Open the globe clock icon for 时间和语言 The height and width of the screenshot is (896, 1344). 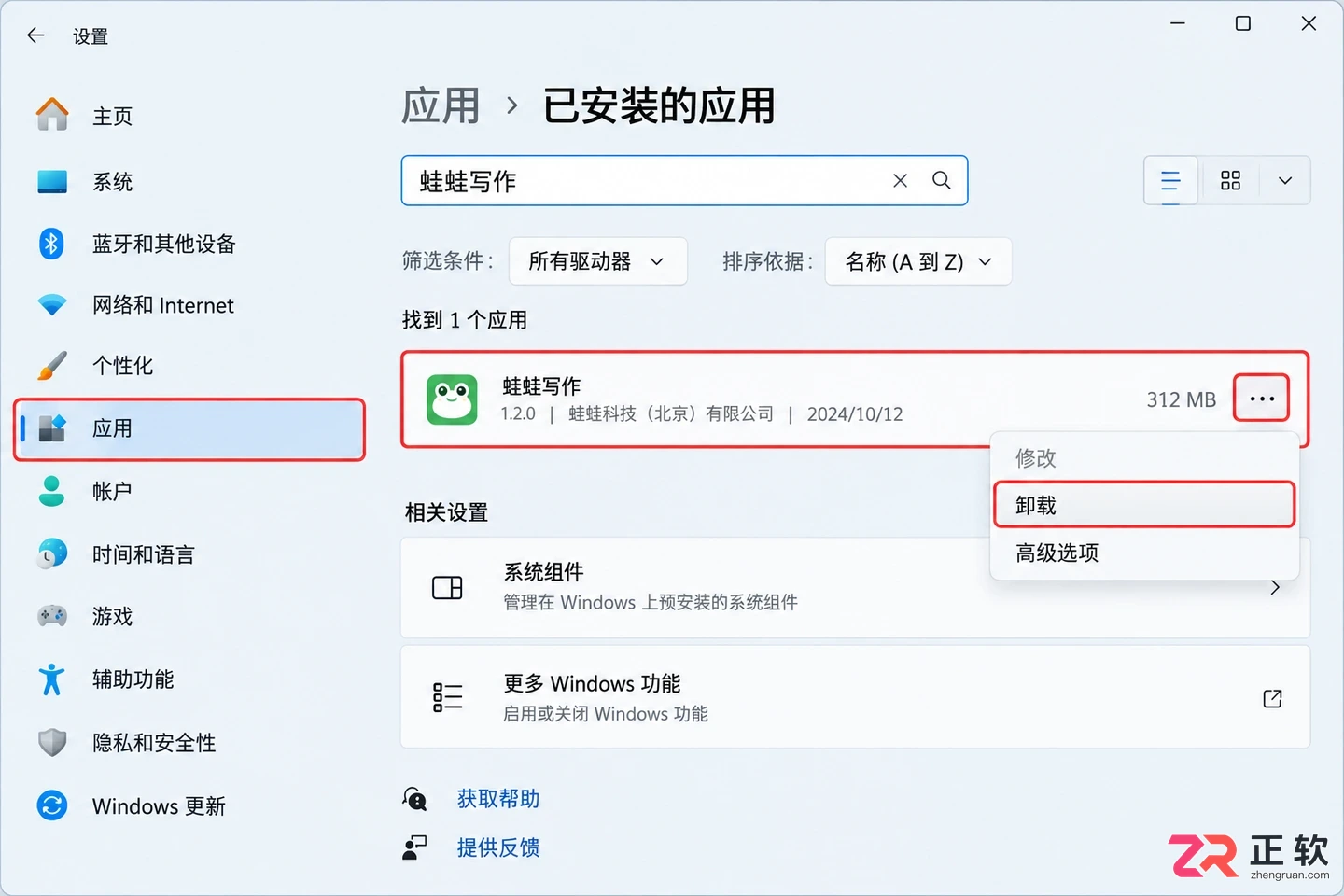[x=52, y=553]
